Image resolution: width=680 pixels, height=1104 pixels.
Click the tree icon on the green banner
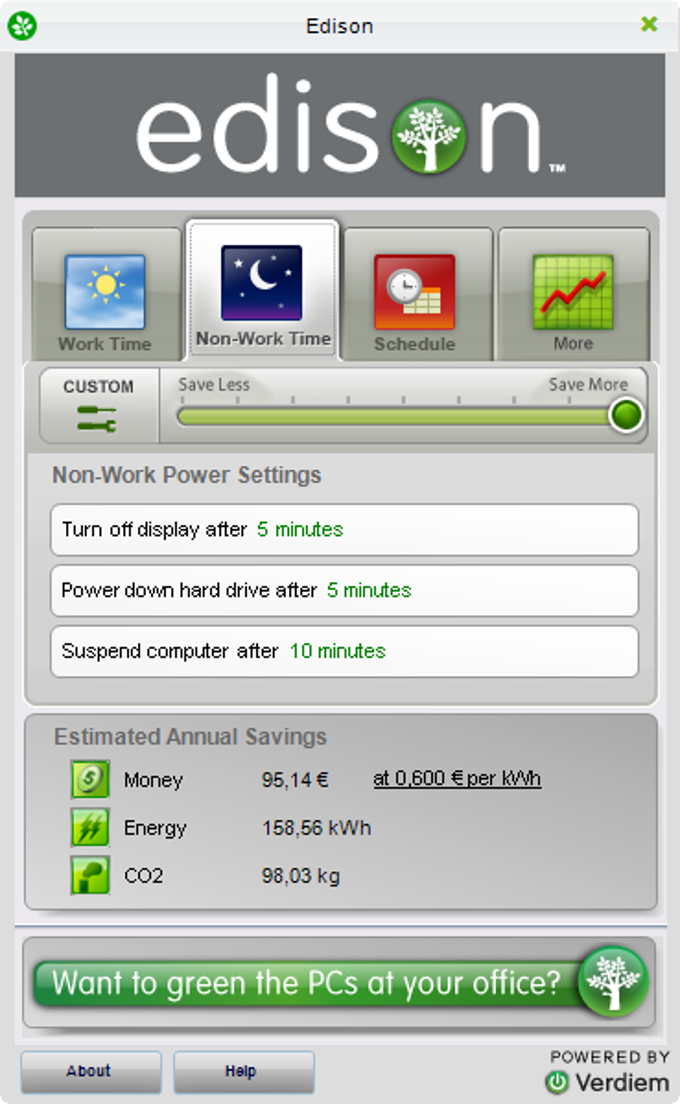click(613, 981)
